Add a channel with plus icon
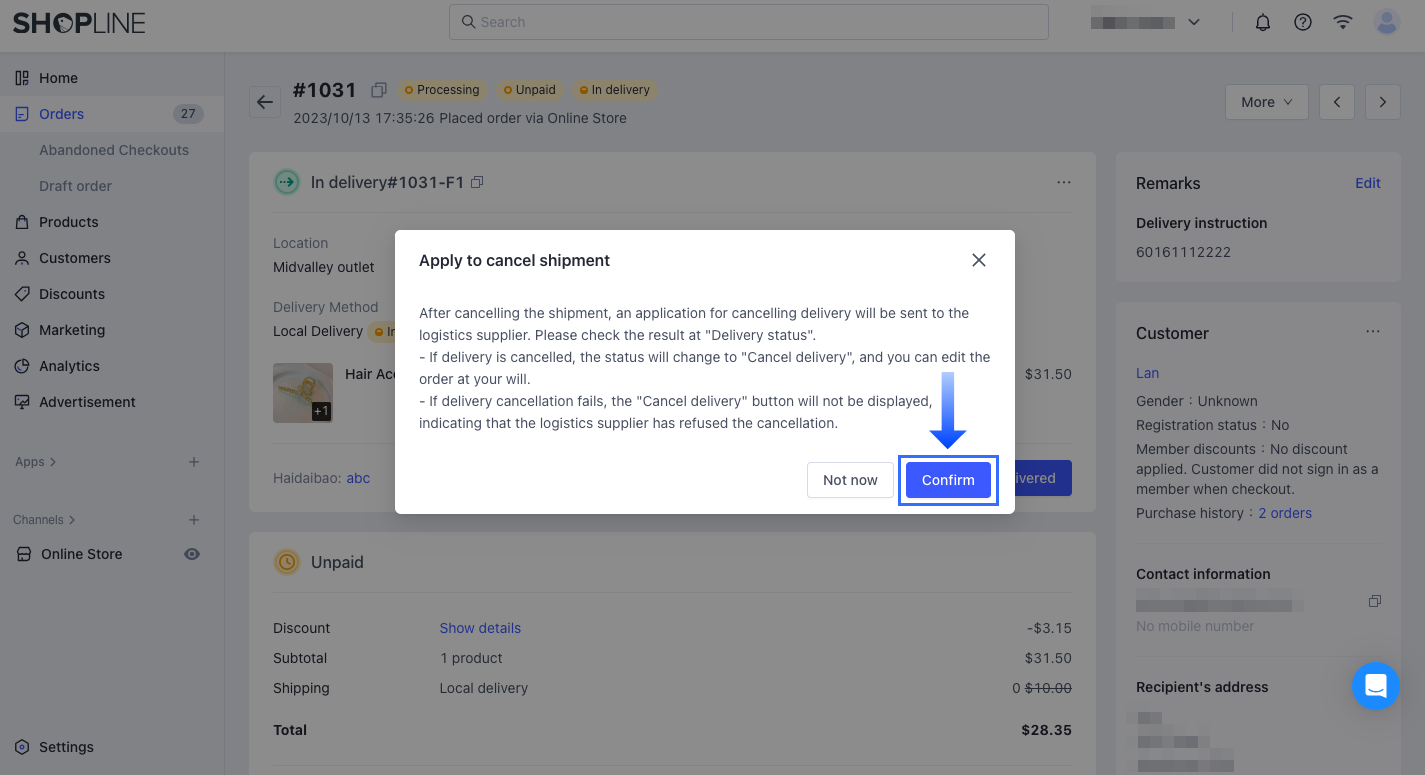1425x775 pixels. (194, 520)
